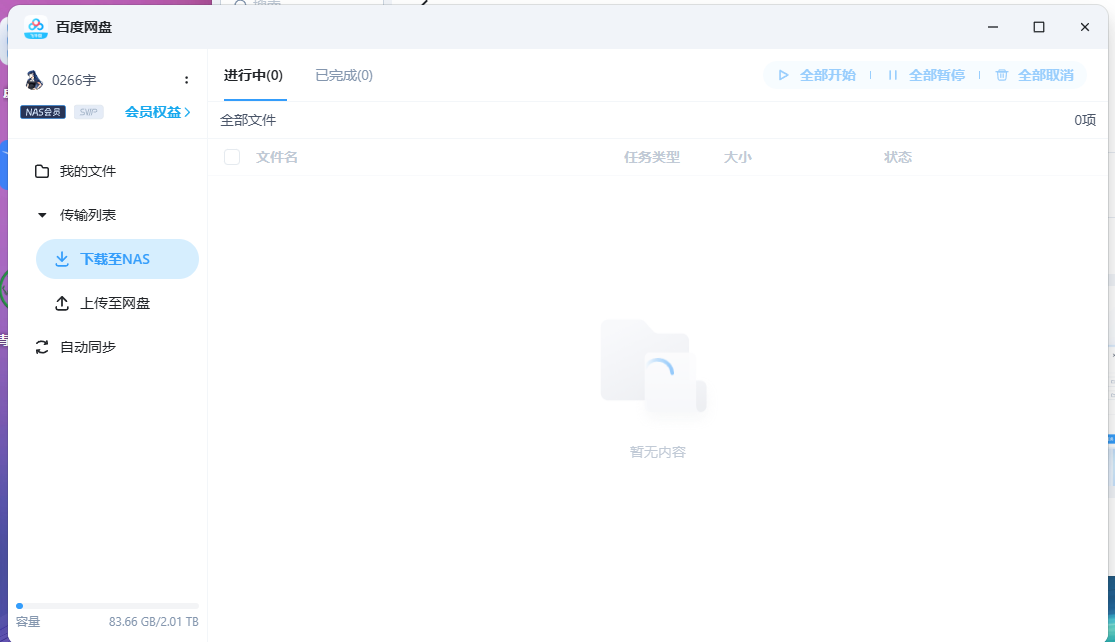Screen dimensions: 1115x642
Task: Switch to the 进行中(0) tab
Action: (x=253, y=75)
